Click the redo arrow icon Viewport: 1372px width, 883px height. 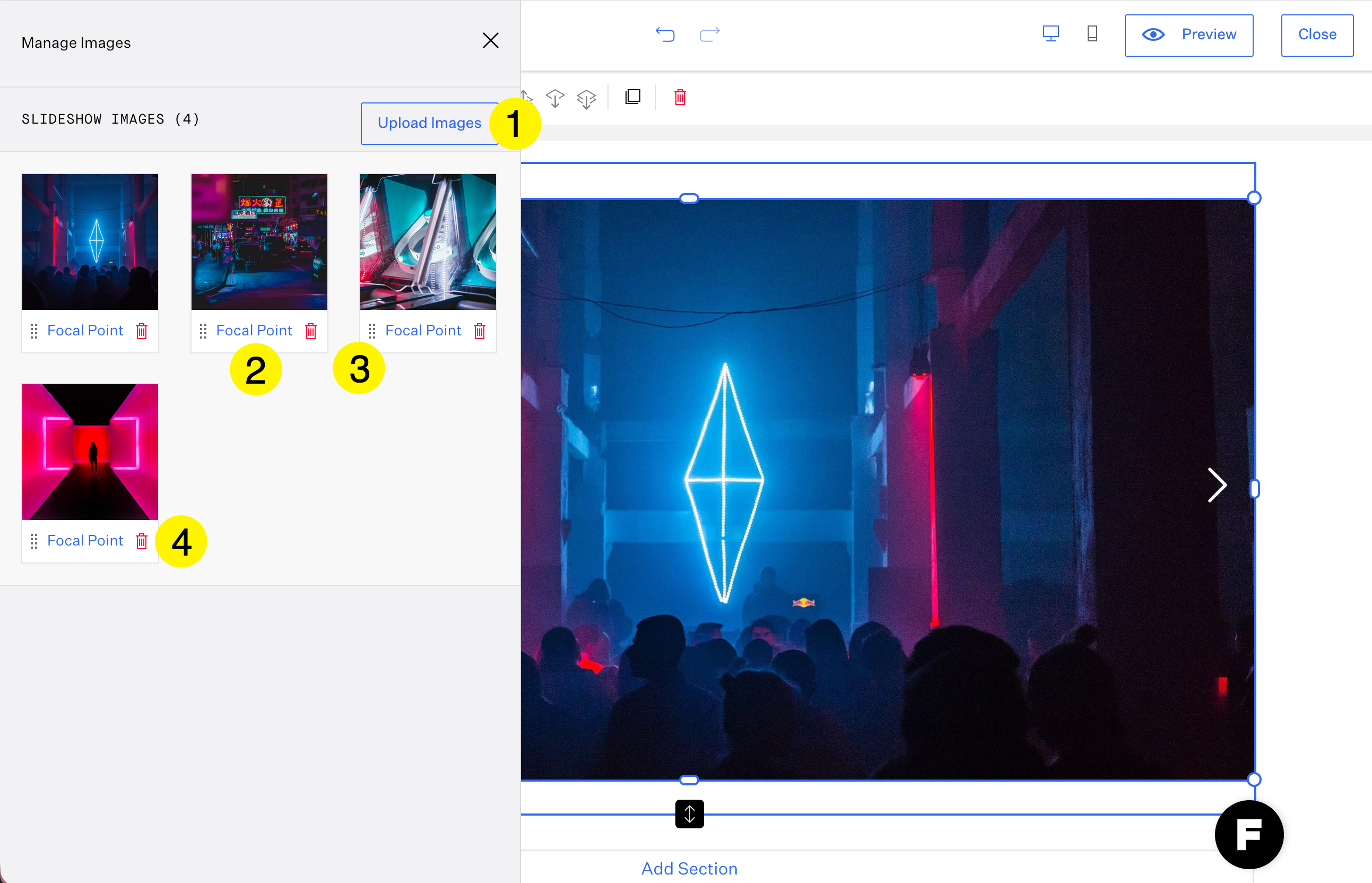(x=709, y=34)
